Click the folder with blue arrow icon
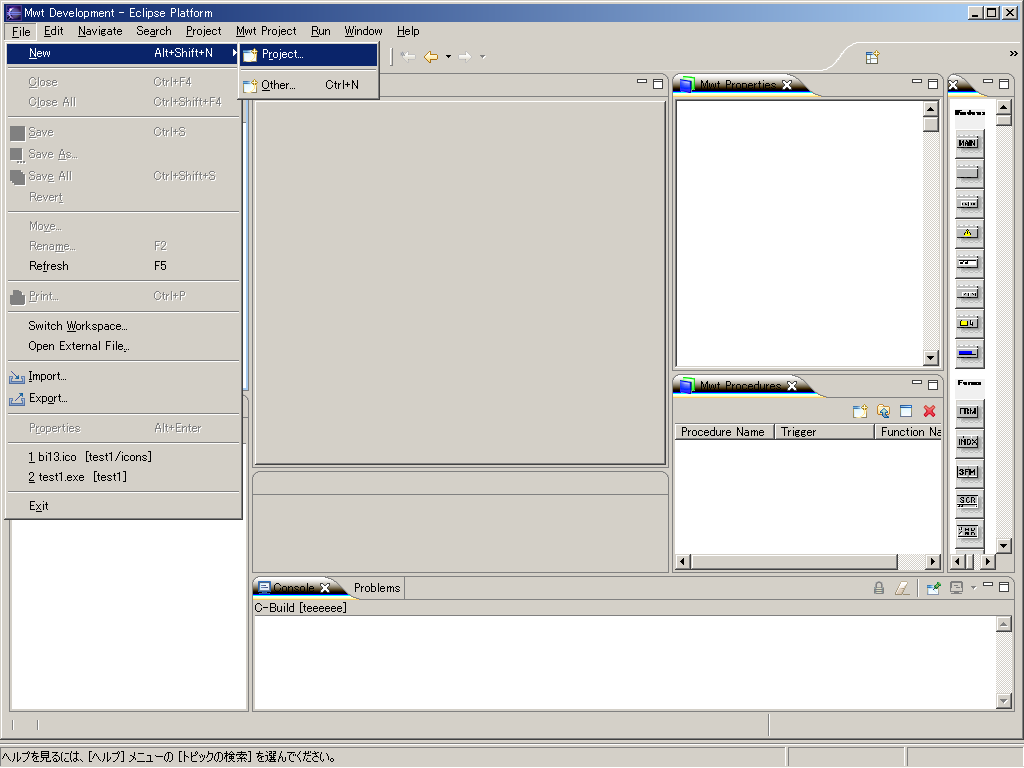1024x768 pixels. [884, 411]
